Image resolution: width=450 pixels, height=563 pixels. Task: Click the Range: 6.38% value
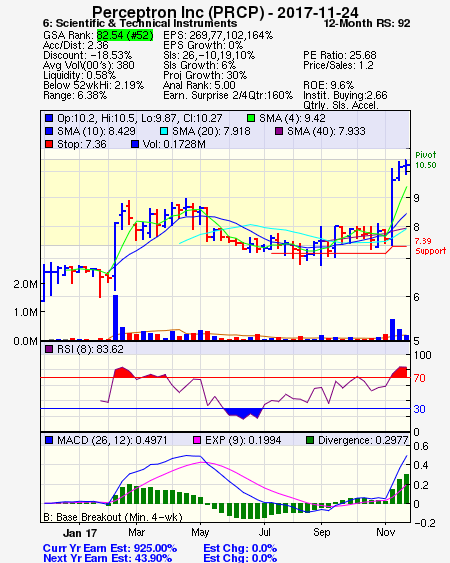pyautogui.click(x=75, y=96)
